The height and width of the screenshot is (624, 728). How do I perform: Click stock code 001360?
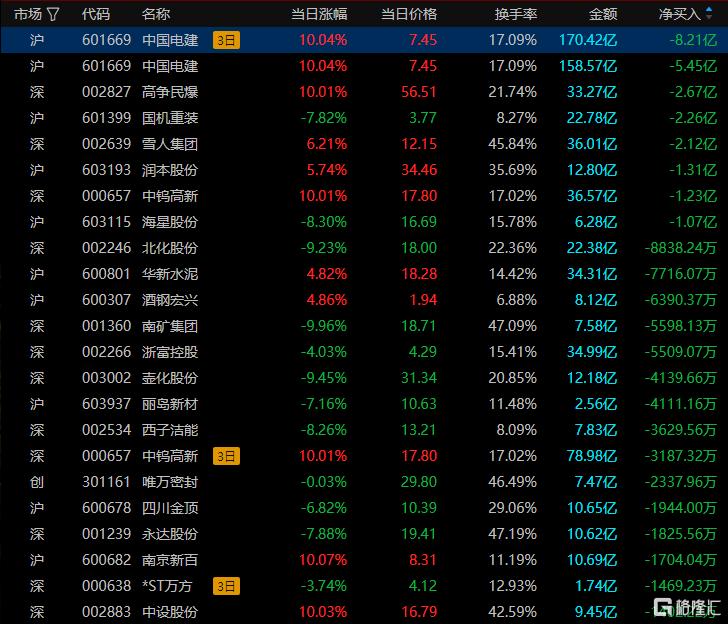(106, 326)
